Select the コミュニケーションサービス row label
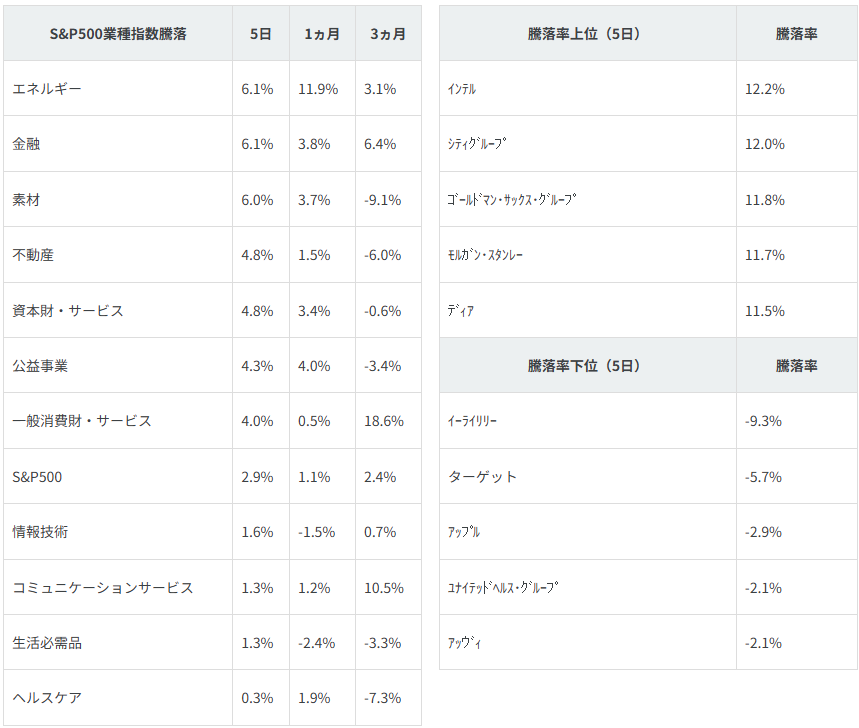The width and height of the screenshot is (859, 728). (x=103, y=588)
